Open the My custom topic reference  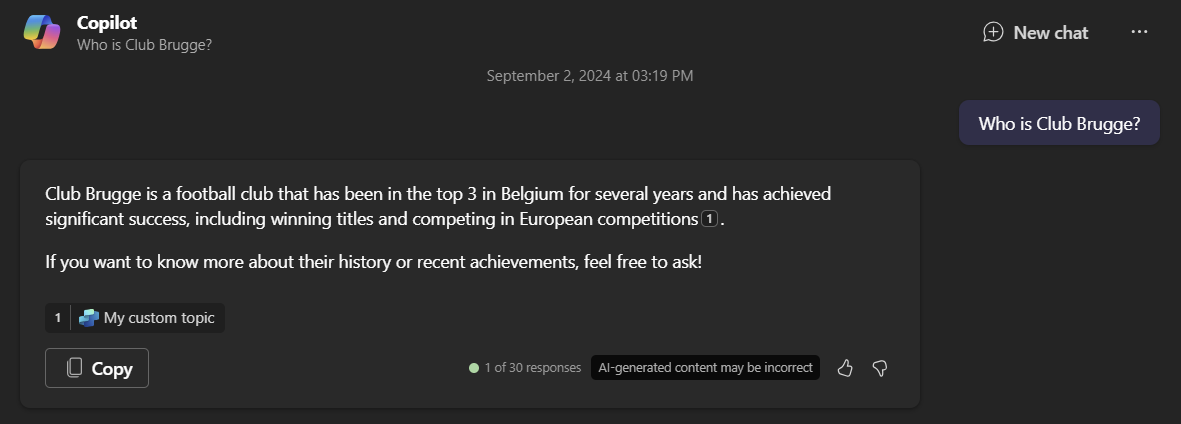(159, 318)
